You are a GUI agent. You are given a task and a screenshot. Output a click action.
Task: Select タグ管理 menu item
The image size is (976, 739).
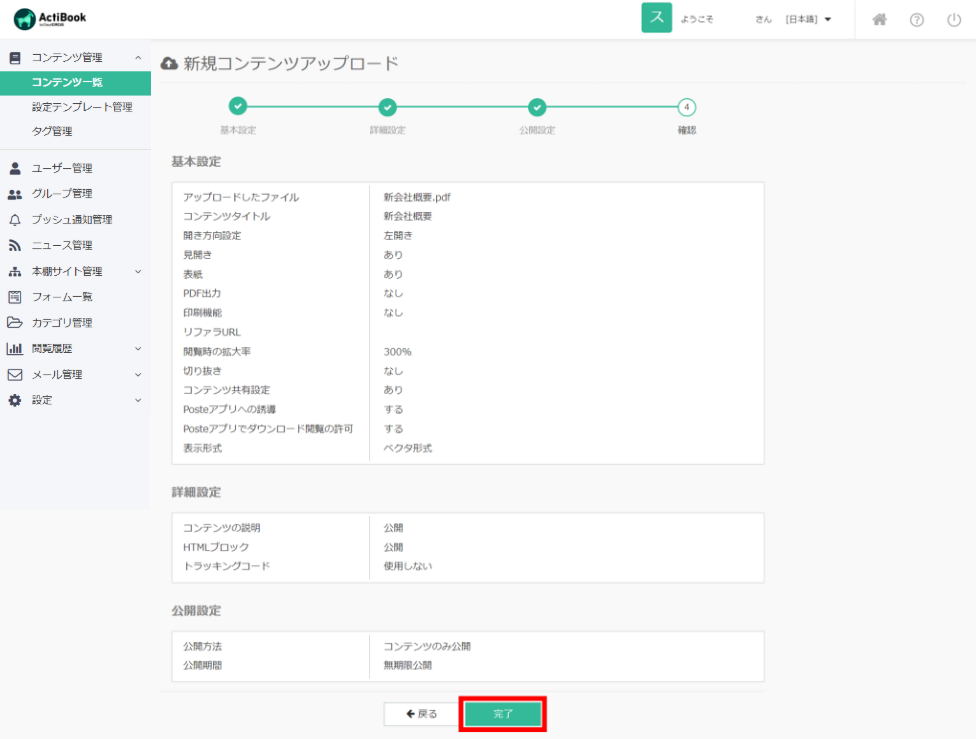pos(51,131)
